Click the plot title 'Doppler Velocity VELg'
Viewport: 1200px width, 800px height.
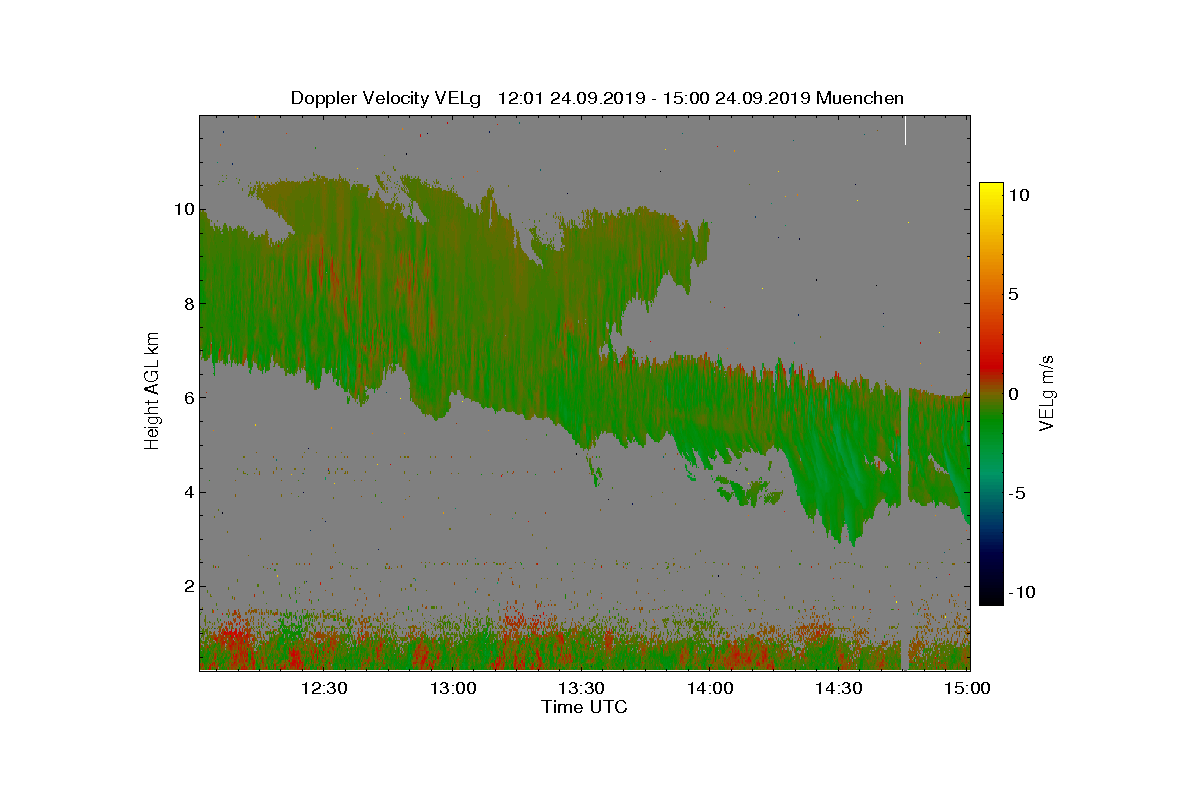(385, 98)
